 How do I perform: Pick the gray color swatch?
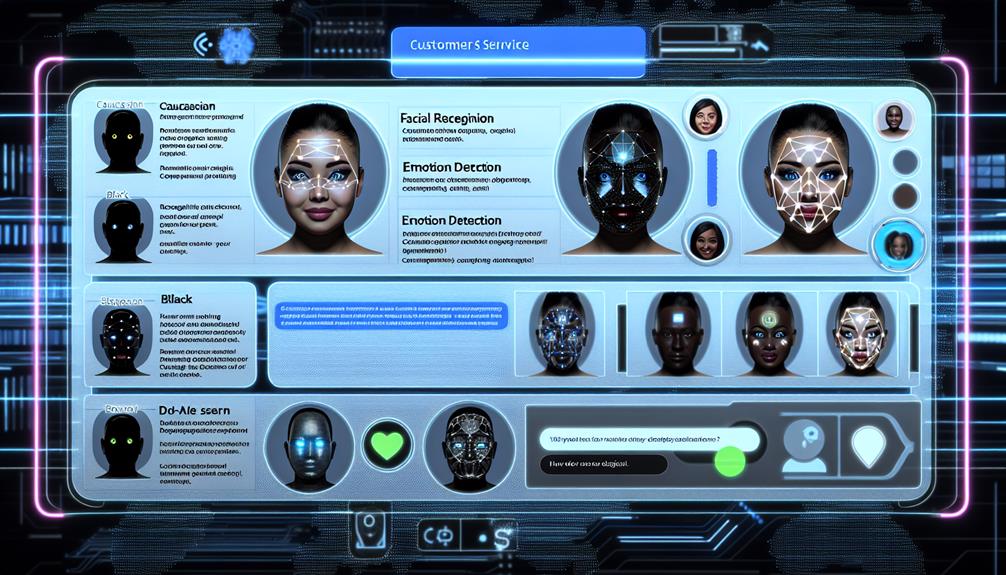point(905,162)
